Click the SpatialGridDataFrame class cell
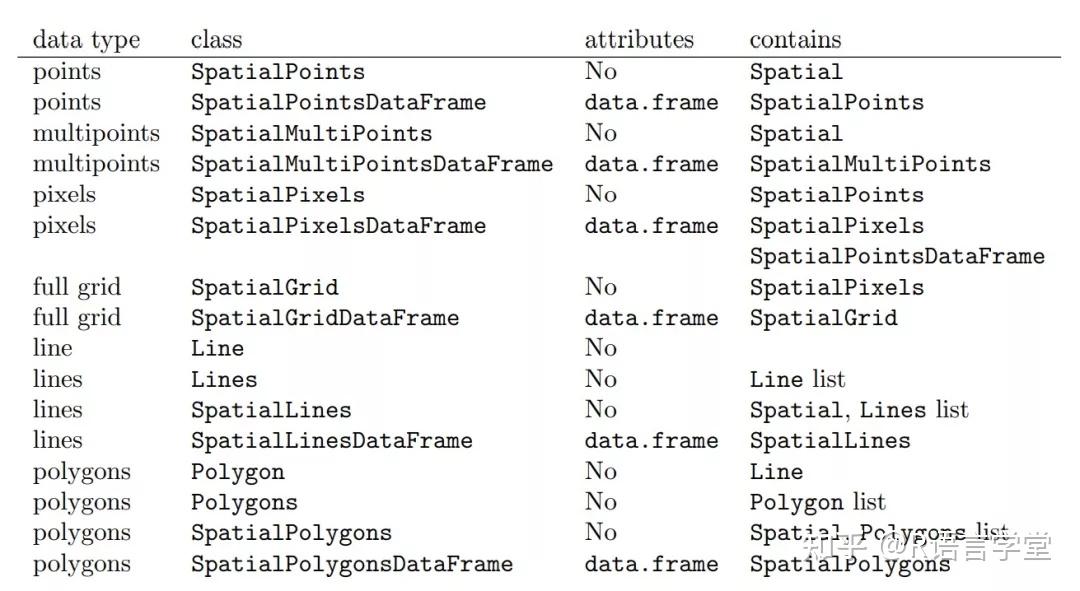The width and height of the screenshot is (1080, 591). tap(325, 318)
